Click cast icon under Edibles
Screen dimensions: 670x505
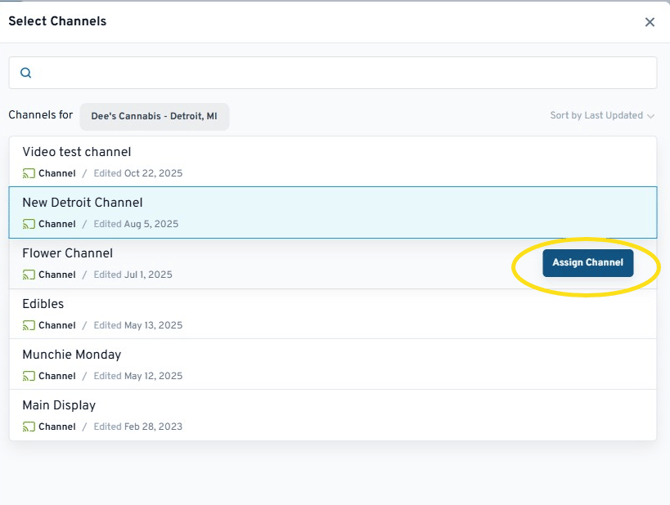click(29, 326)
